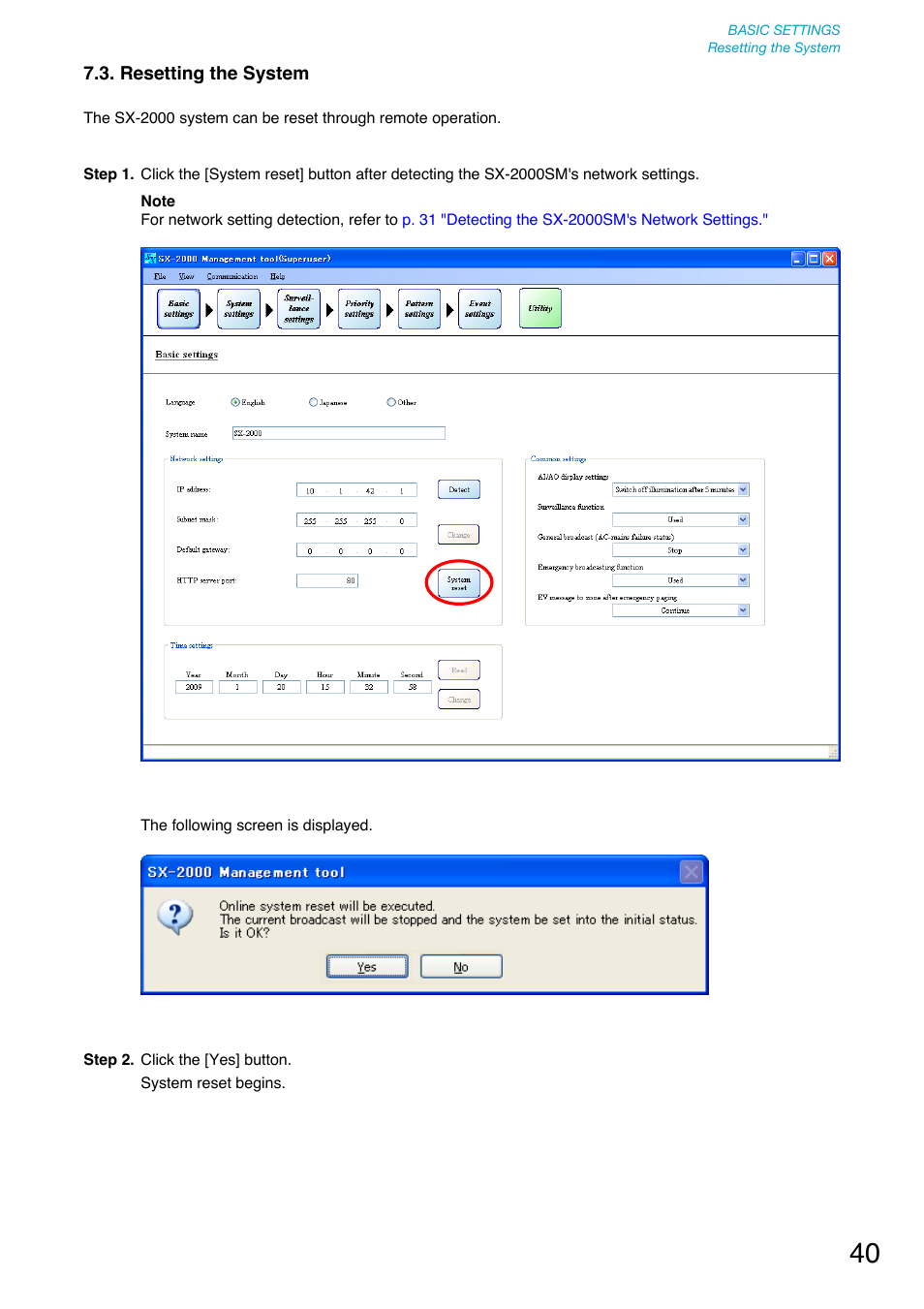924x1309 pixels.
Task: Open the System settings step button
Action: click(239, 309)
